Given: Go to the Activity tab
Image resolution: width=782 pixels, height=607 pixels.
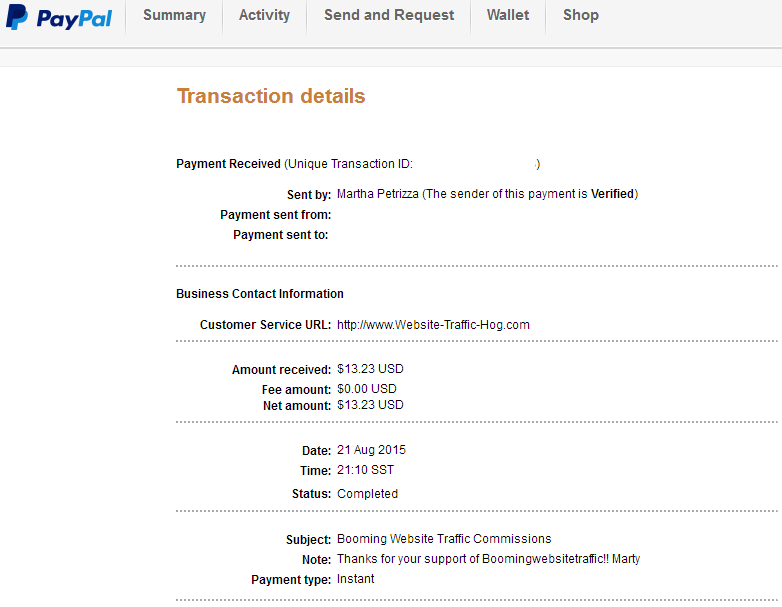Looking at the screenshot, I should coord(264,15).
